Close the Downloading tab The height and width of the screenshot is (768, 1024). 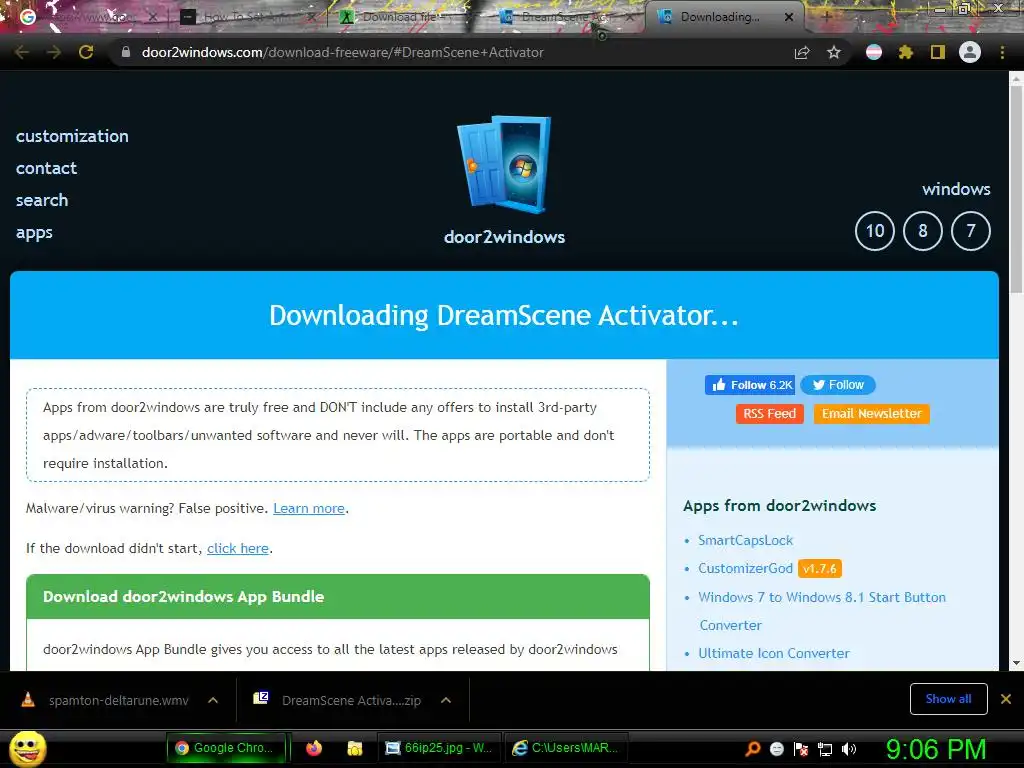(x=788, y=17)
